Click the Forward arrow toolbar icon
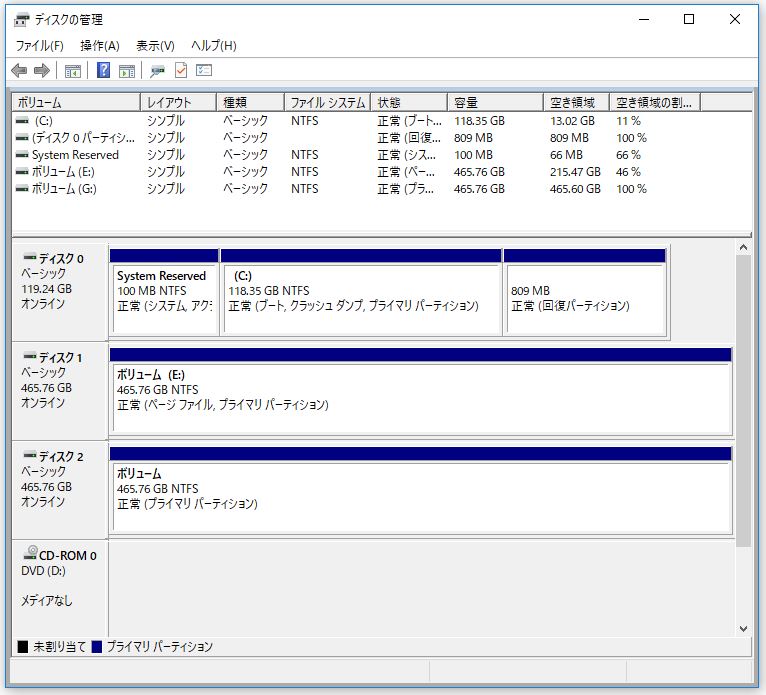The image size is (766, 695). point(42,70)
